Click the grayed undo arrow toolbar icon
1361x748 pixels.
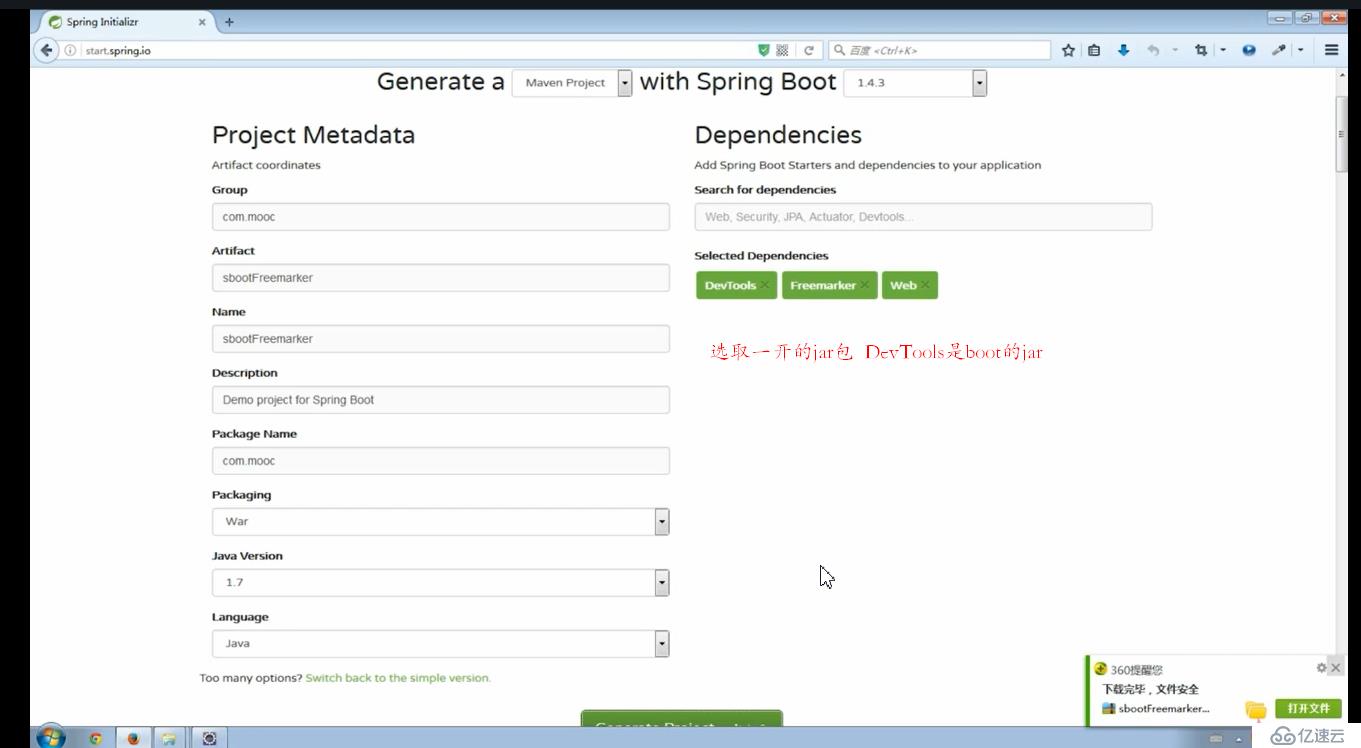coord(1153,50)
